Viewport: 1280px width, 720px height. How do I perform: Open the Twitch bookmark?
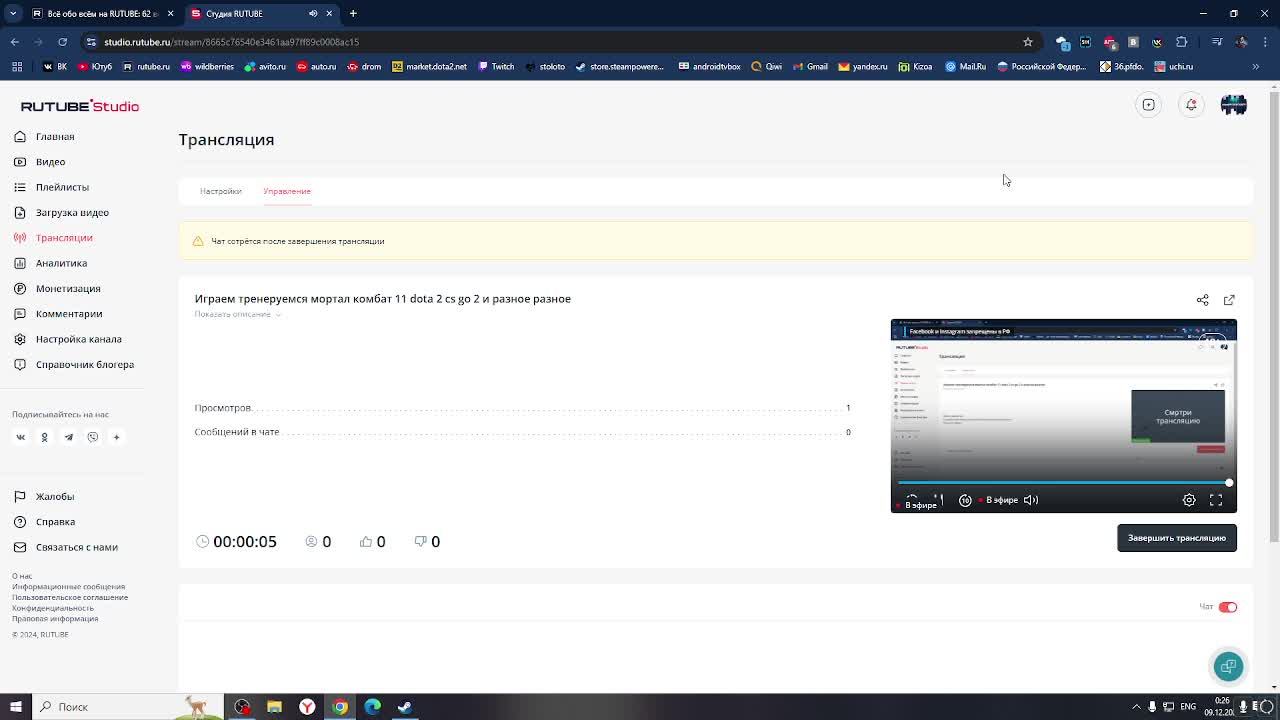pyautogui.click(x=496, y=67)
